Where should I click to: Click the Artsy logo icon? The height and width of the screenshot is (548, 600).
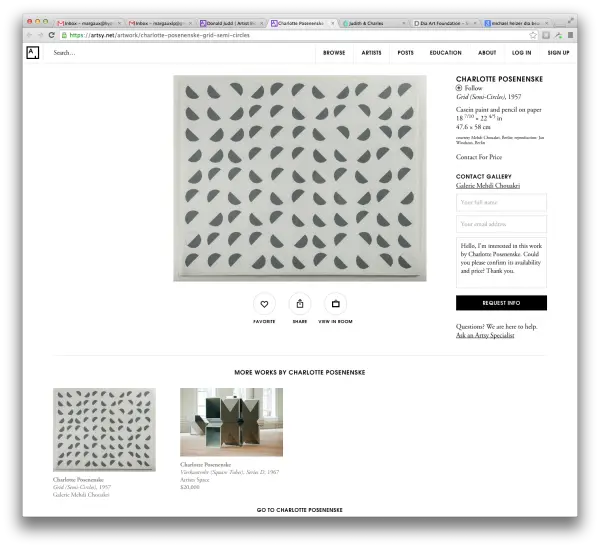tap(33, 52)
